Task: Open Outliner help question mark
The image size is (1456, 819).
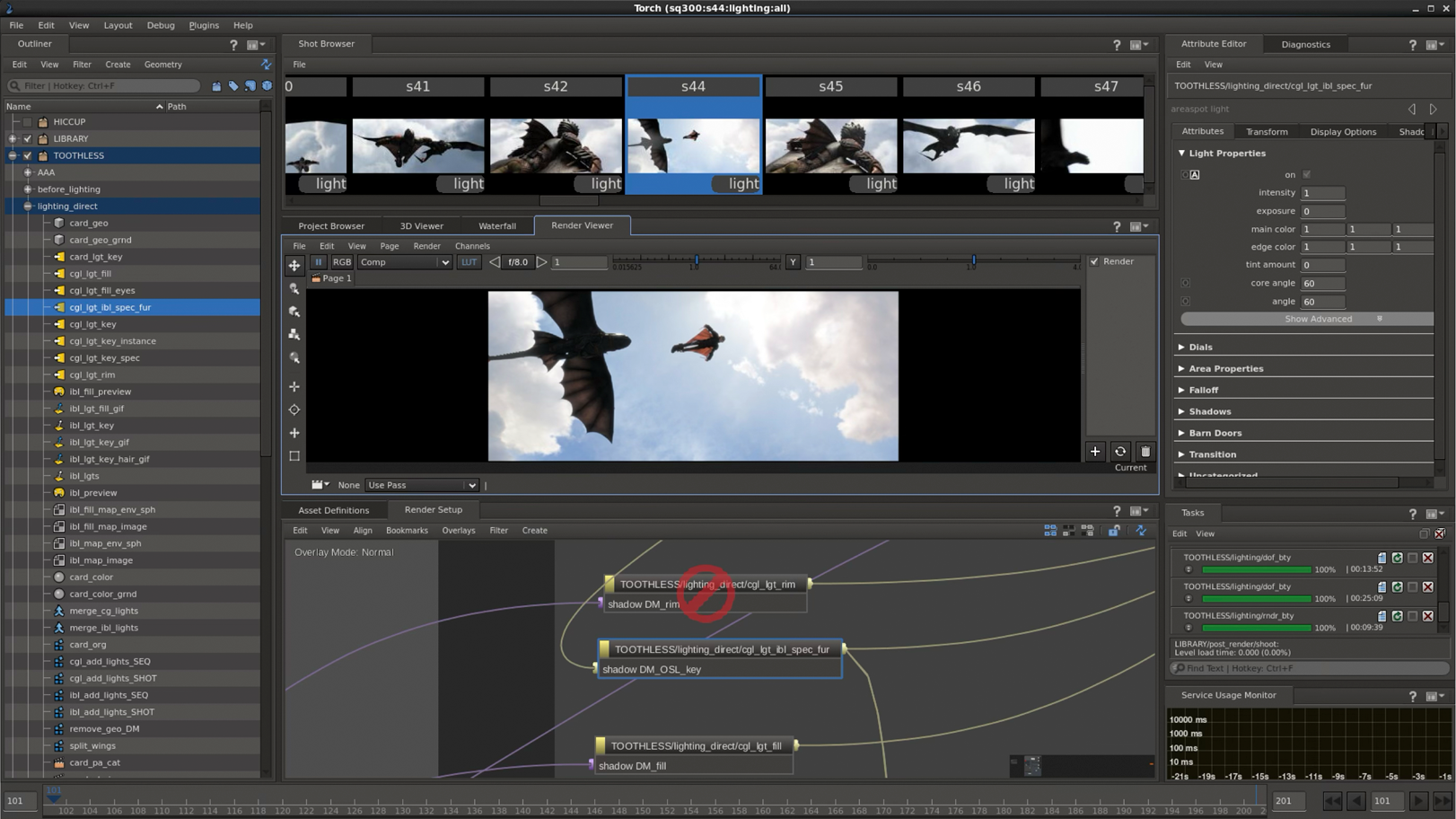Action: click(233, 45)
